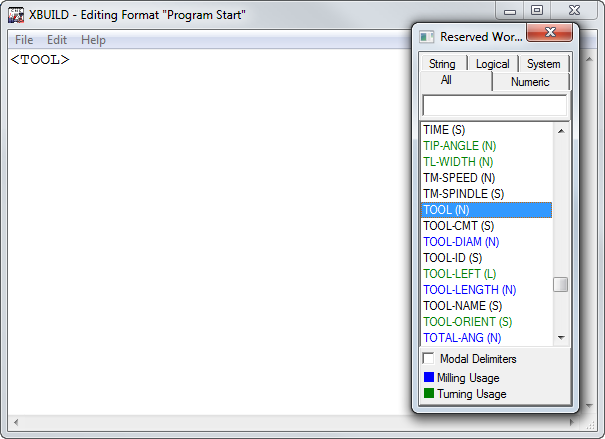Click the editor's vertical scroll-down arrow
This screenshot has width=605, height=439.
click(589, 405)
